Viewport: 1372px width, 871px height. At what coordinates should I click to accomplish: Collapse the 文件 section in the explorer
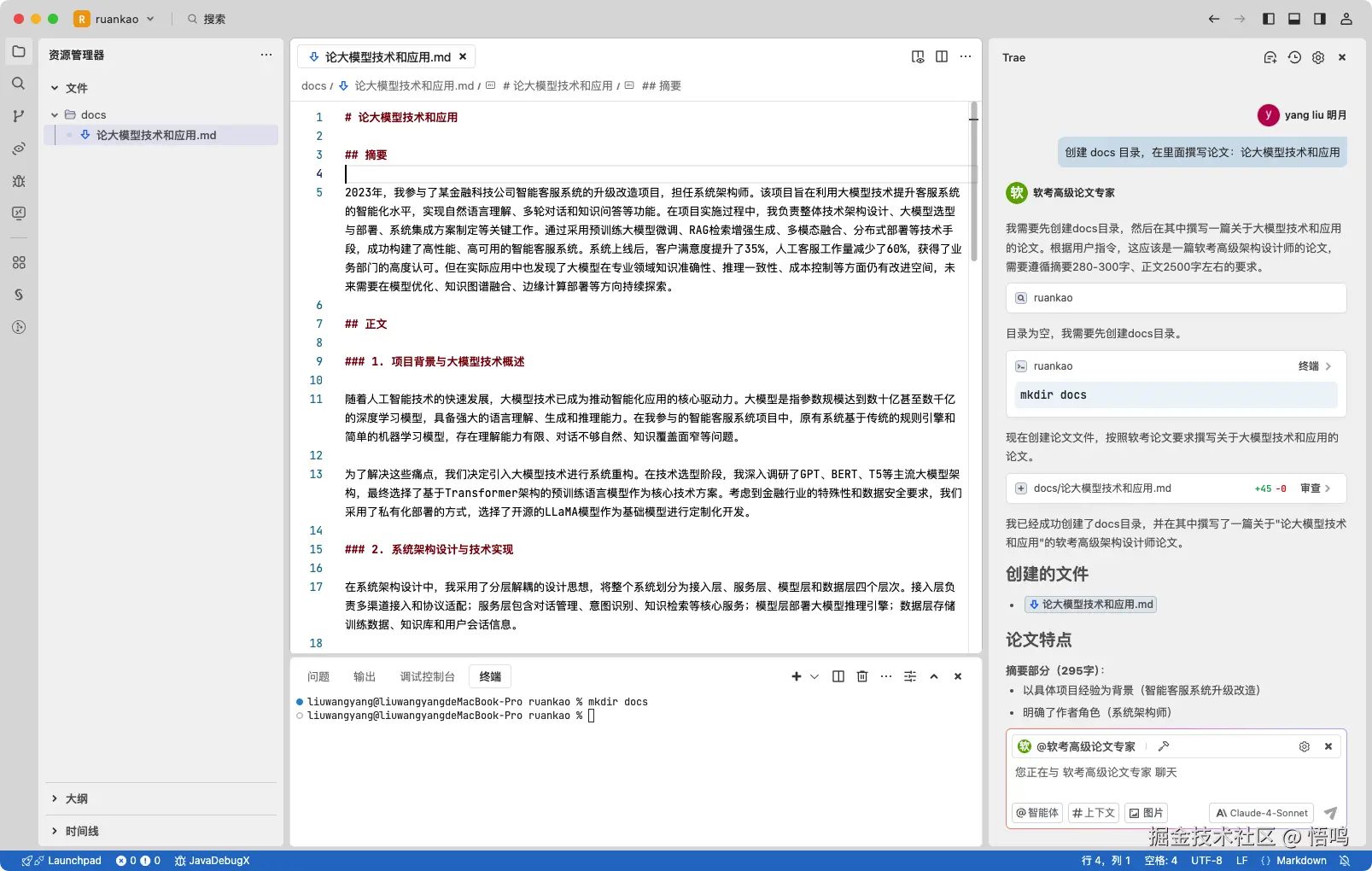55,88
